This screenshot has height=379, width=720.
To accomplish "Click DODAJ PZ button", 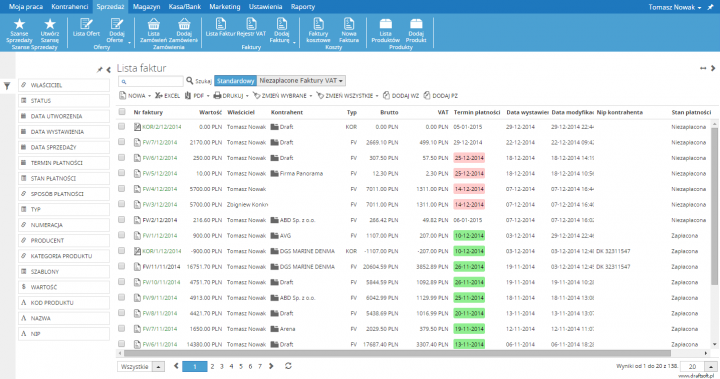I will click(x=440, y=96).
